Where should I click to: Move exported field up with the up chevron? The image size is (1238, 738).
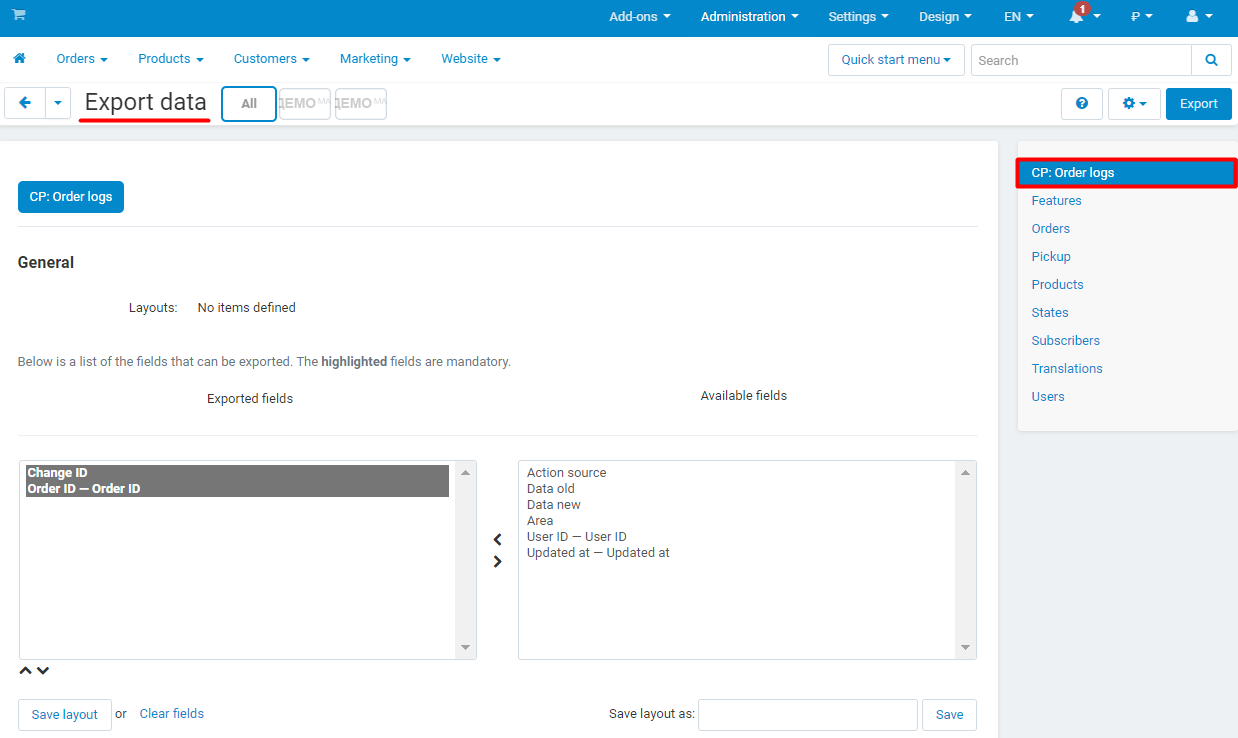tap(26, 671)
